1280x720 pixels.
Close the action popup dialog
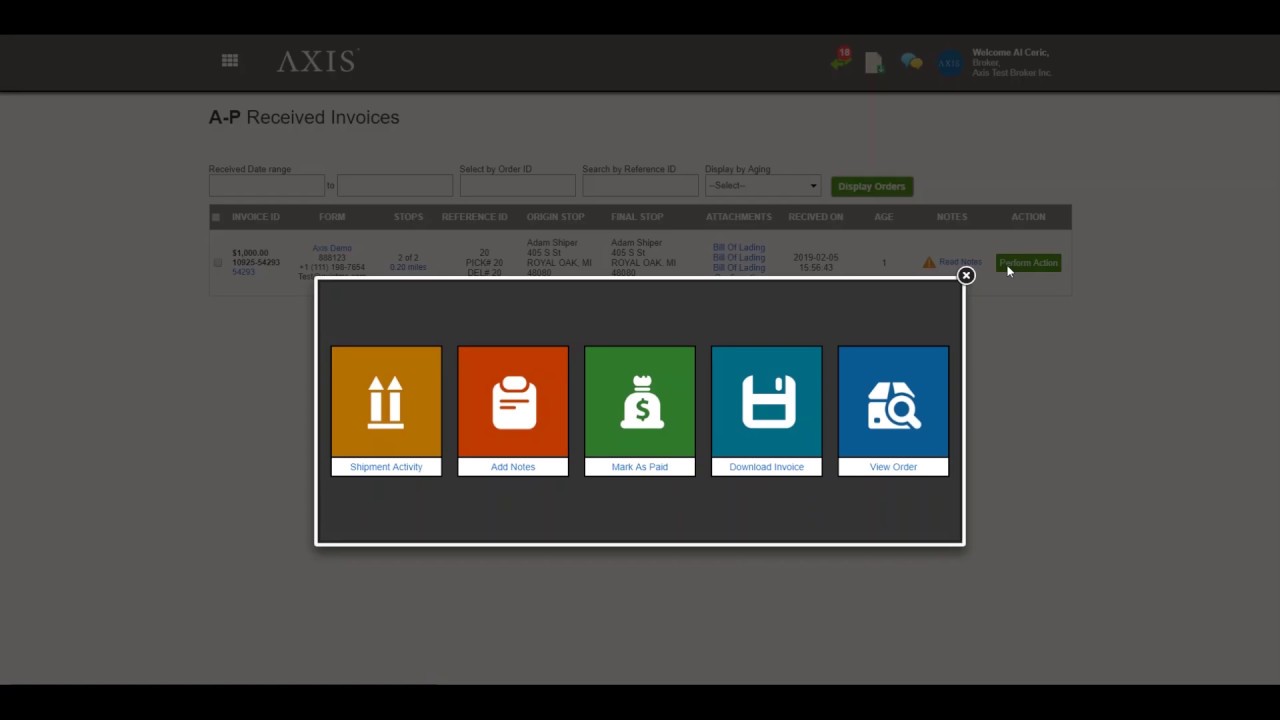pyautogui.click(x=966, y=275)
